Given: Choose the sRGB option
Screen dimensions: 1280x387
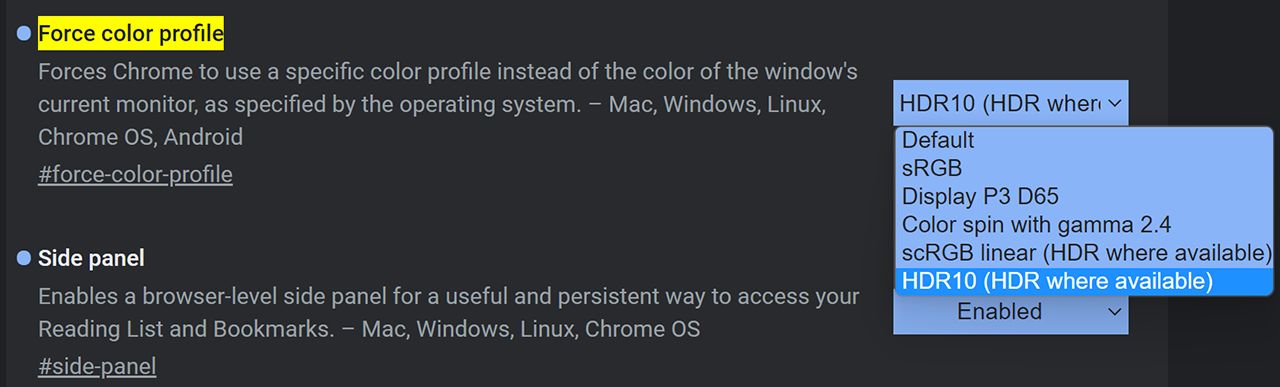Looking at the screenshot, I should click(1084, 168).
